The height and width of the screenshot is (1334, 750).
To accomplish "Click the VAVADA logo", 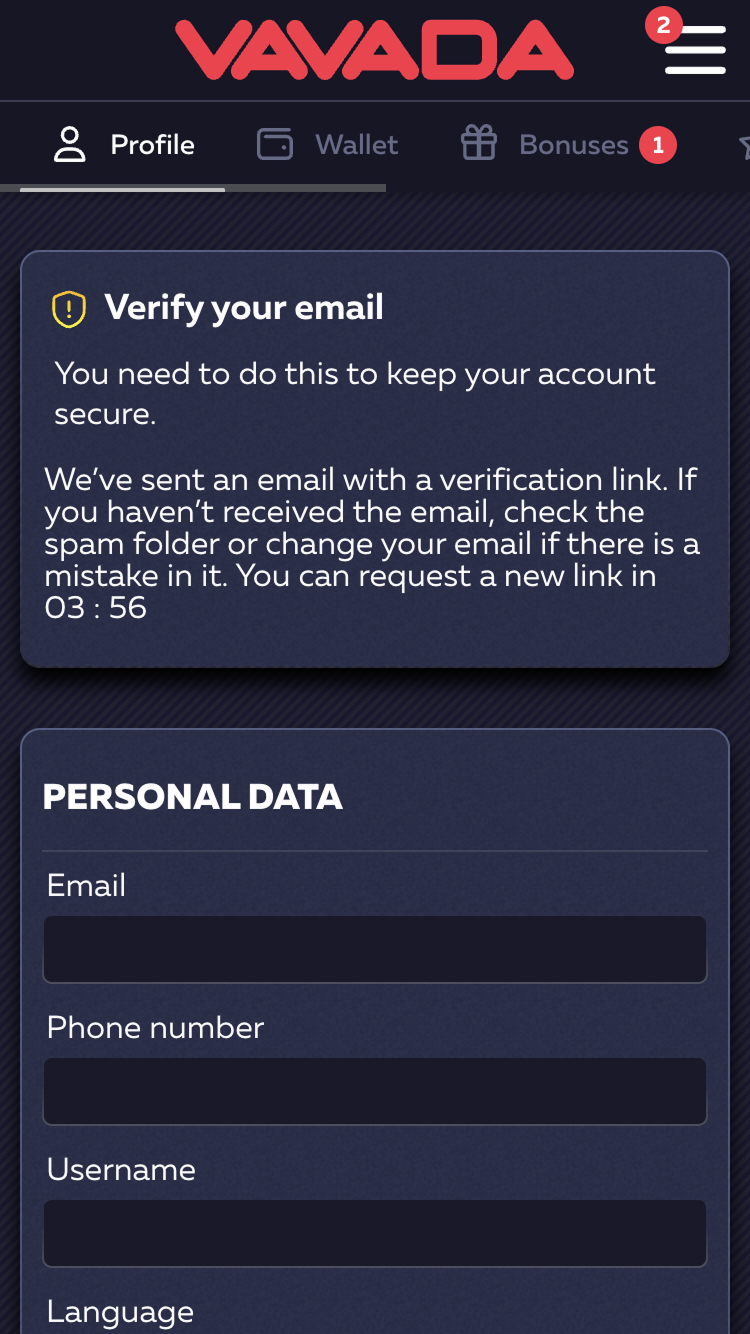I will 375,50.
